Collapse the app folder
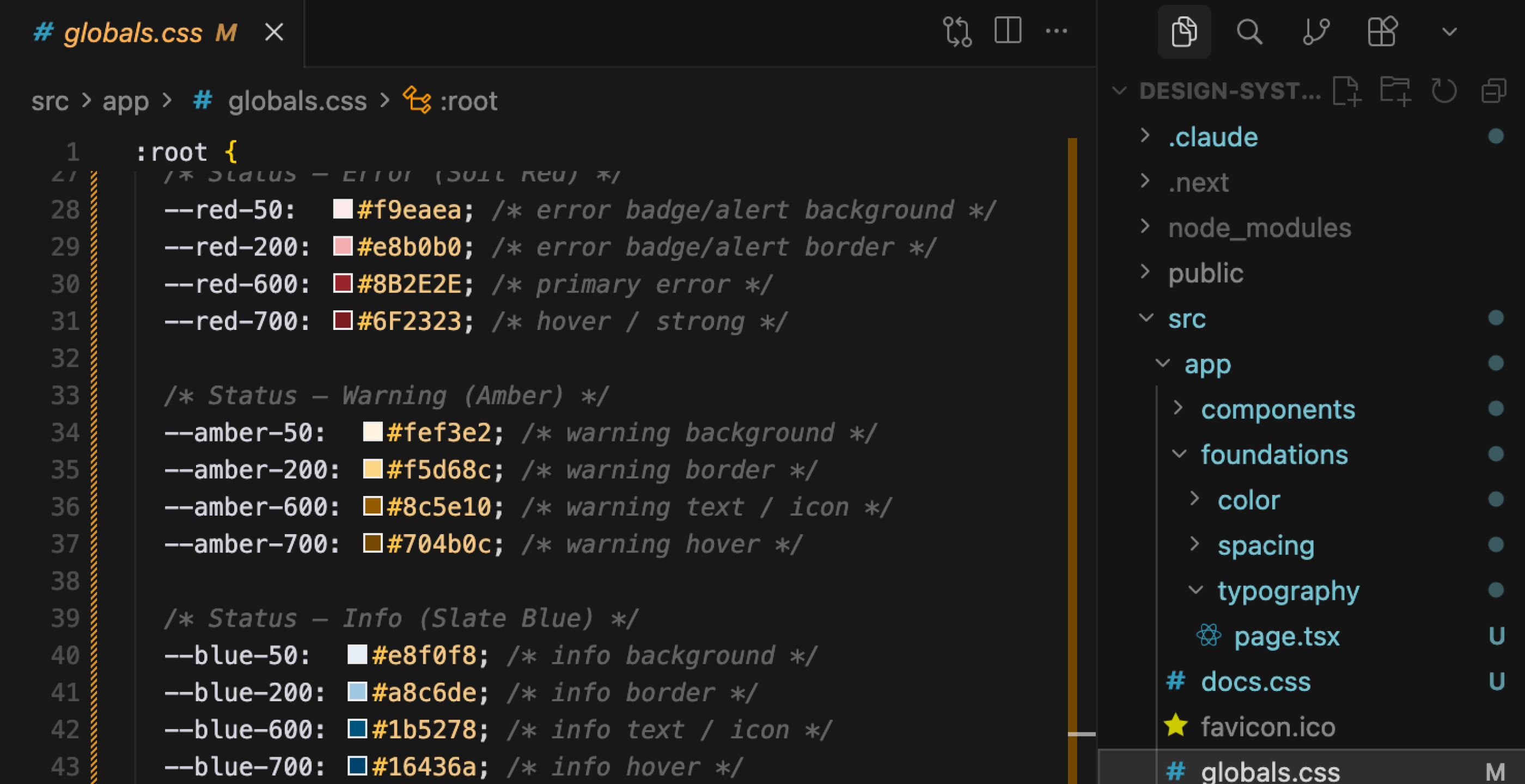This screenshot has width=1525, height=784. pos(1311,364)
